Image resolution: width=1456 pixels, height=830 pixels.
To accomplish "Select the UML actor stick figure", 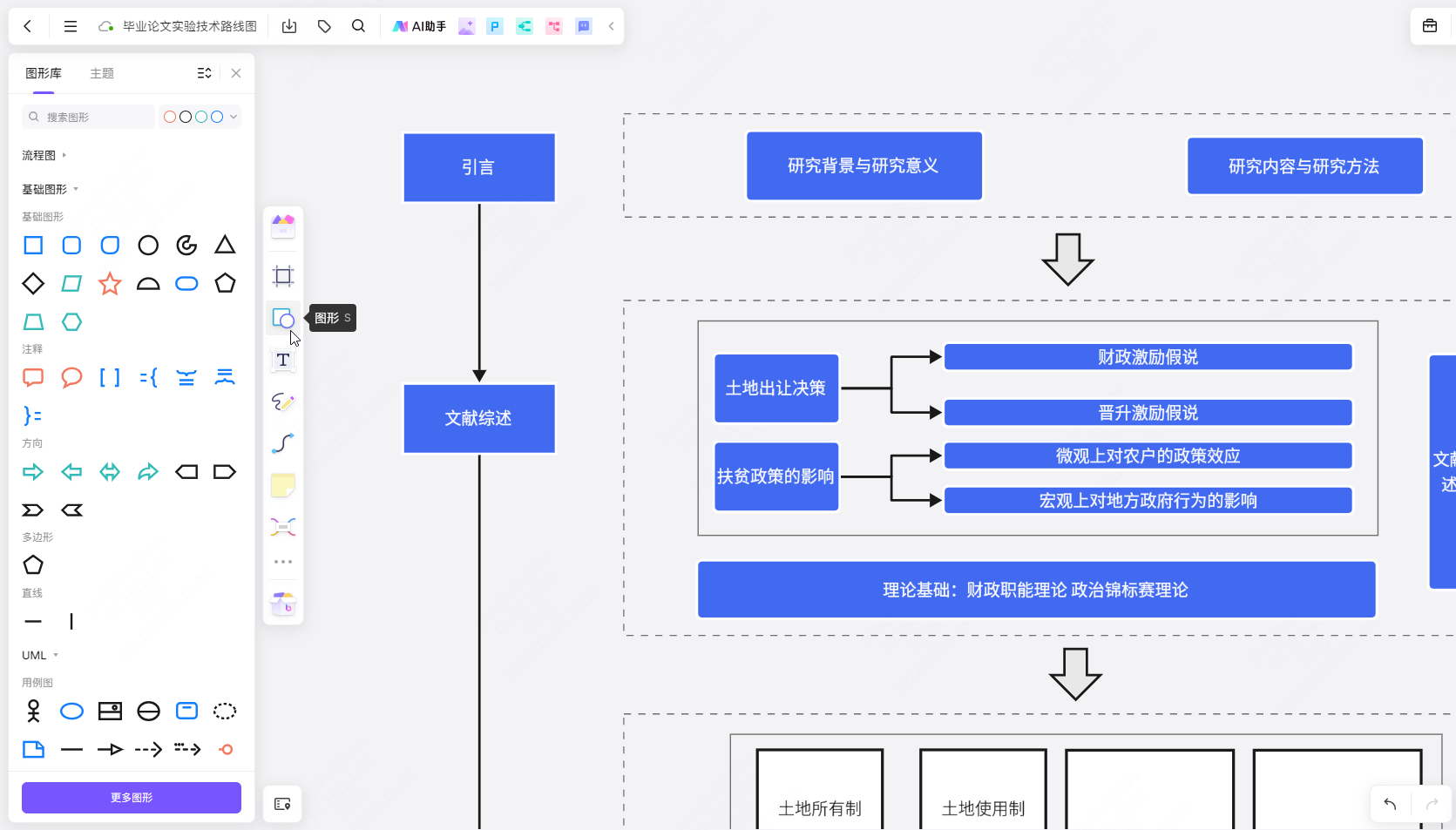I will point(33,712).
